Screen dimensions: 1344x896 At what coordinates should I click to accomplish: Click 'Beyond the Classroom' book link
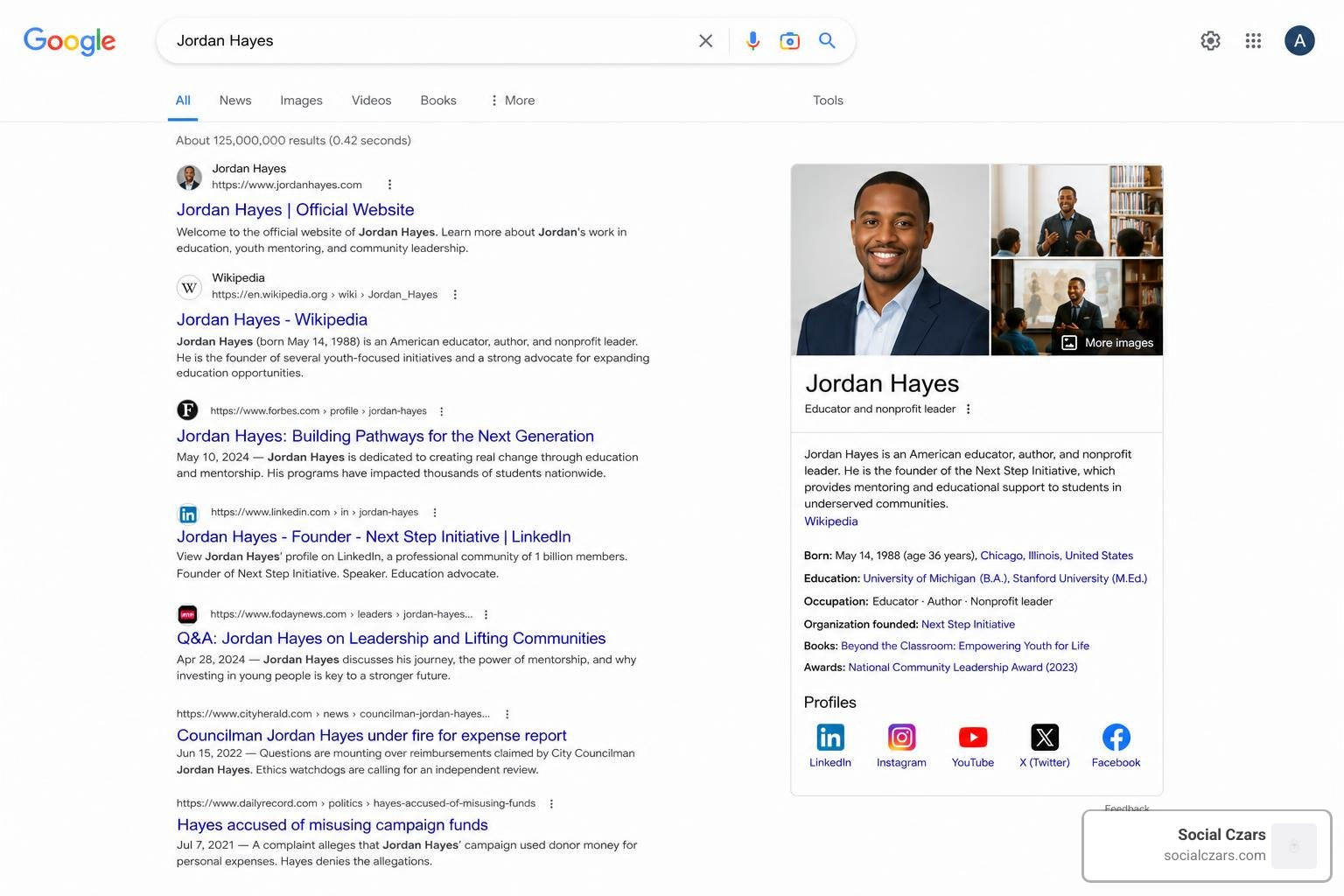(965, 646)
